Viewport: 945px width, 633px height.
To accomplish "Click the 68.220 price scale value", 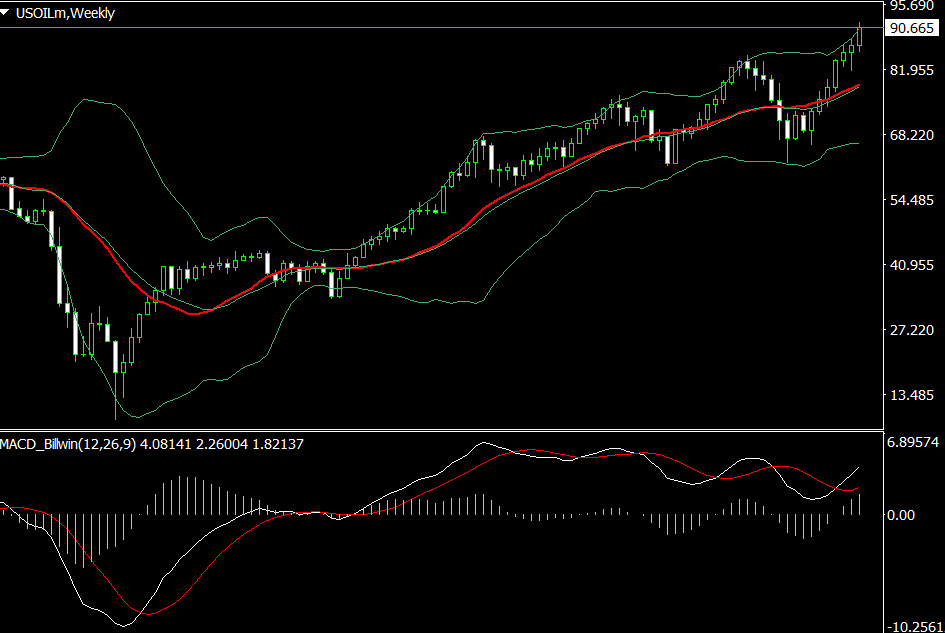I will (912, 135).
